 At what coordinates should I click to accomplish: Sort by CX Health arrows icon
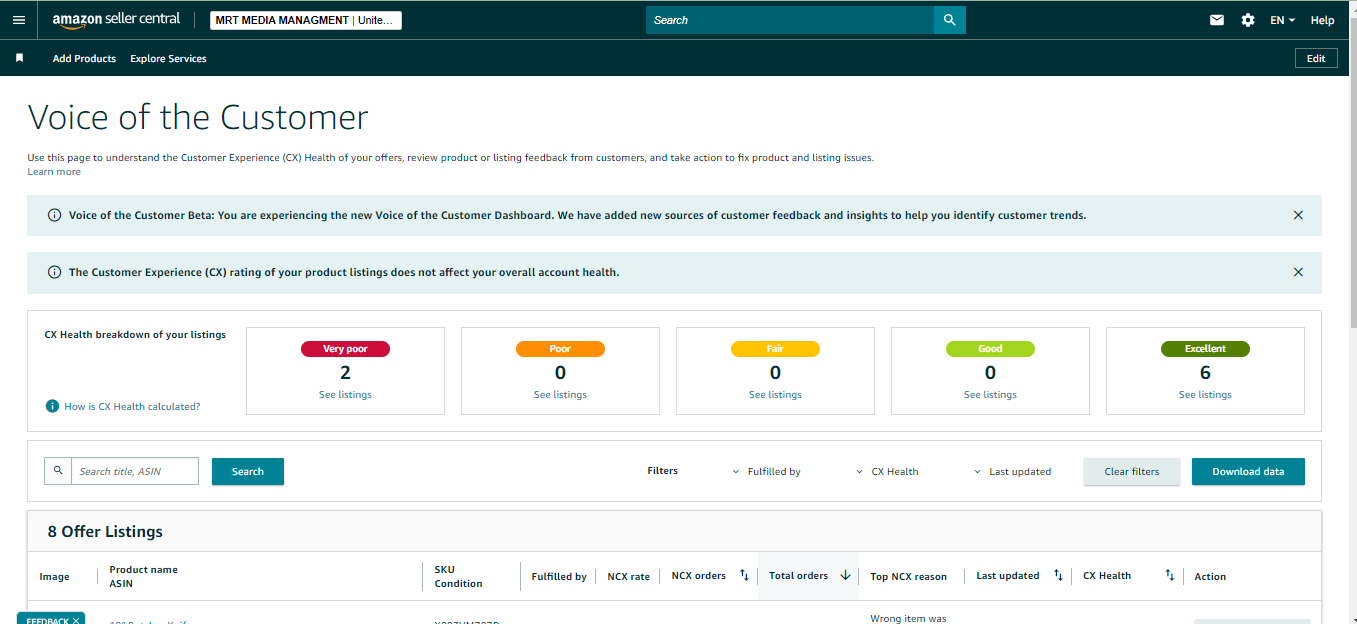click(1170, 575)
